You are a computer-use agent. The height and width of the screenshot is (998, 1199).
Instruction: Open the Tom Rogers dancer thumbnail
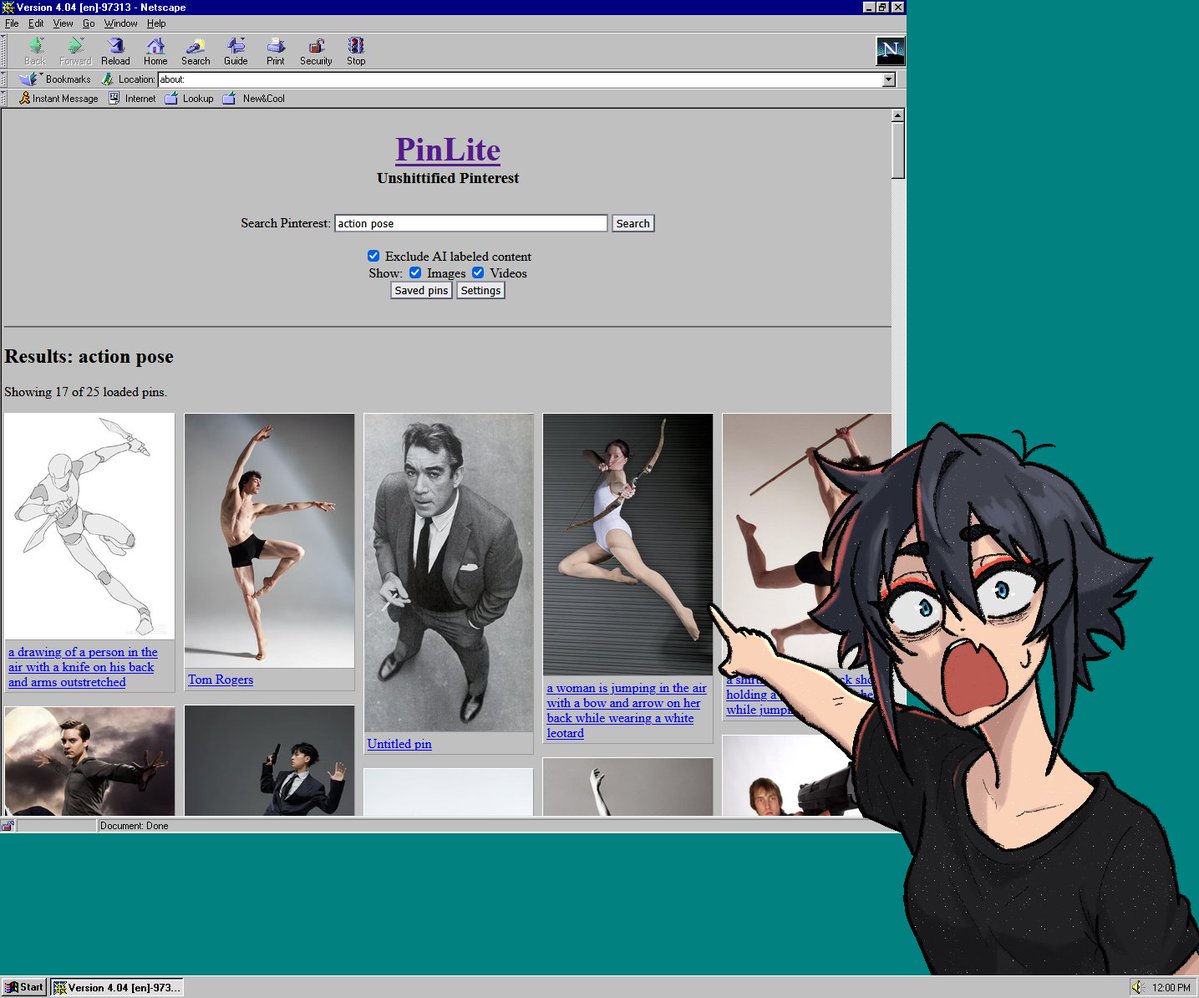click(269, 541)
